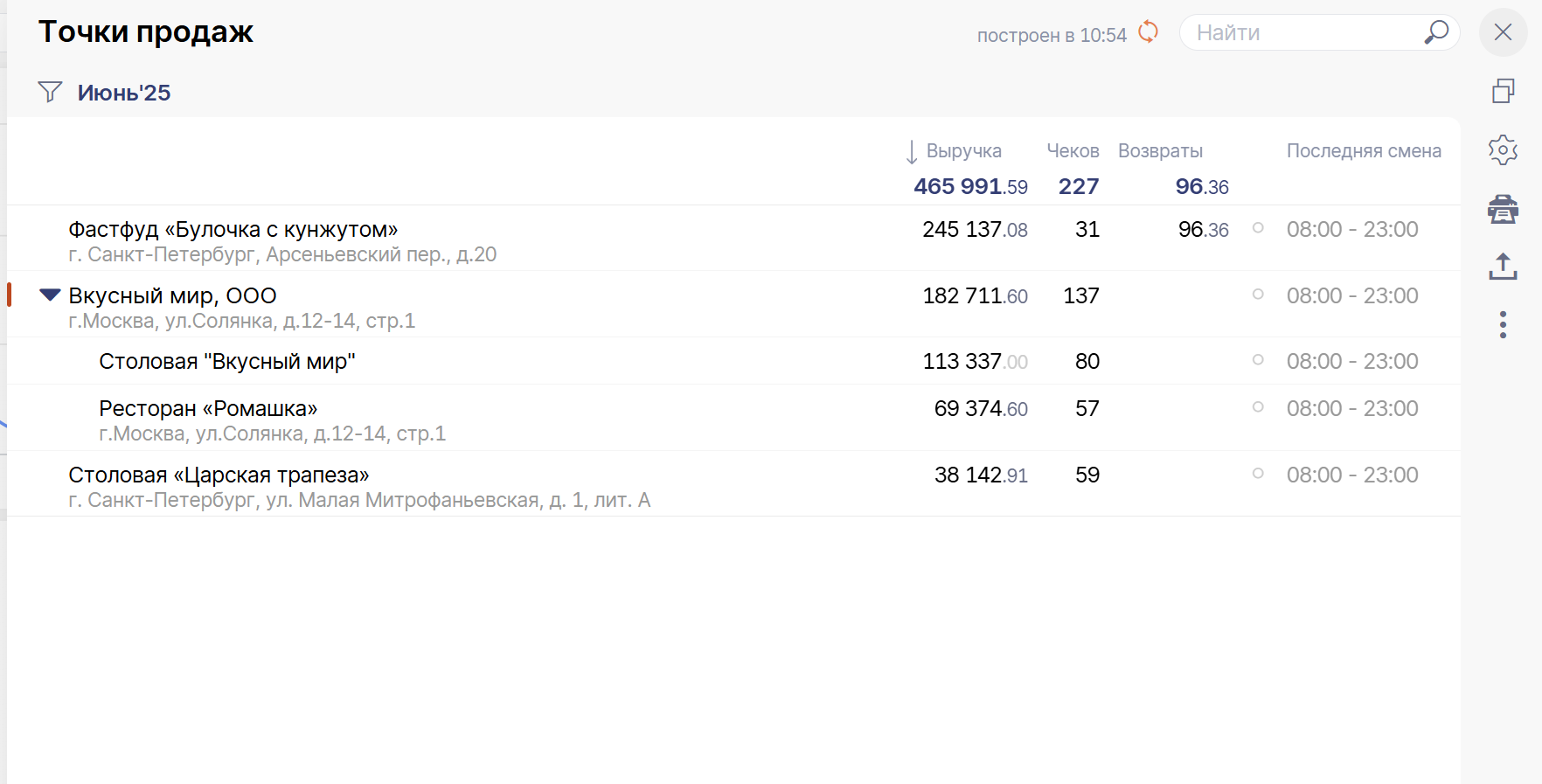
Task: Open the three-dot more options menu
Action: point(1503,324)
